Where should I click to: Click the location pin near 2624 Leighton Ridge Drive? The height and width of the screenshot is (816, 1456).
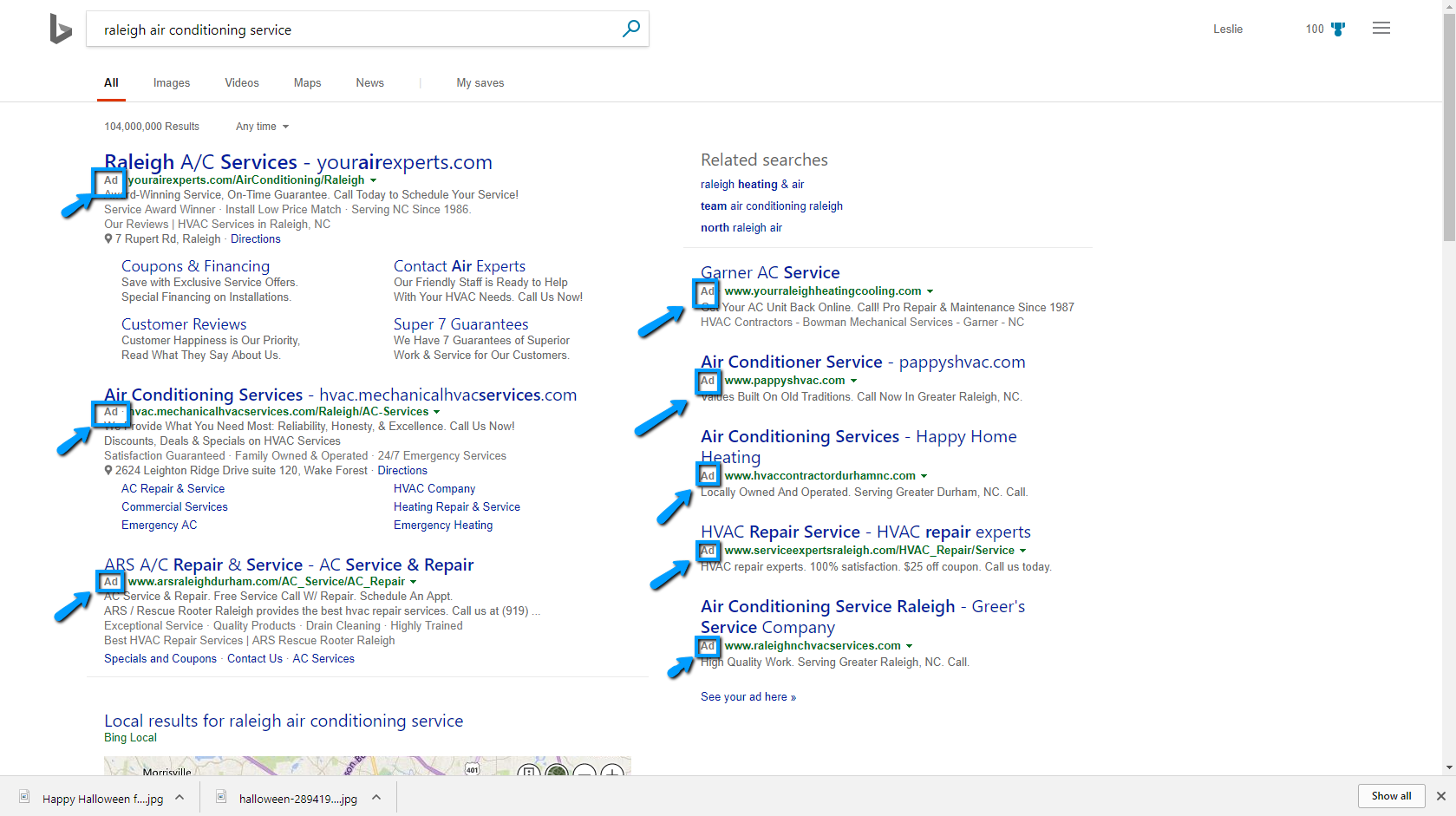[108, 470]
